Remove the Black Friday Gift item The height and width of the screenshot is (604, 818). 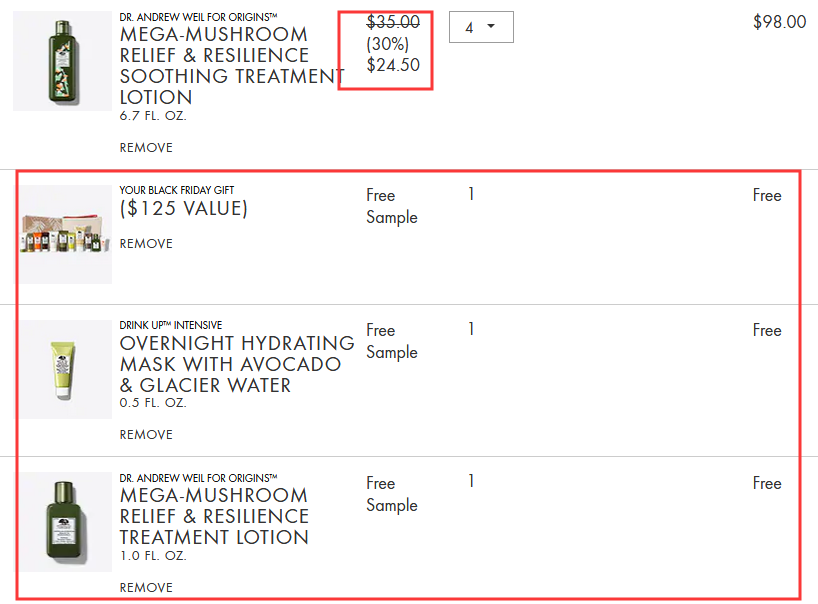[x=146, y=244]
